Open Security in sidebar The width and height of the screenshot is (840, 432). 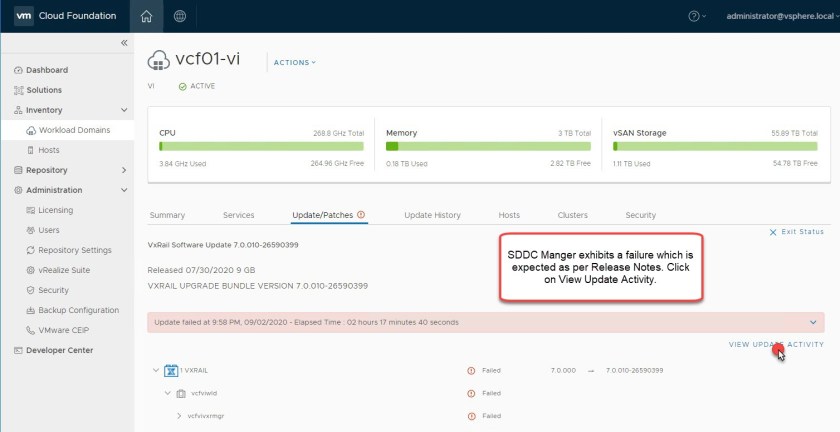coord(54,290)
